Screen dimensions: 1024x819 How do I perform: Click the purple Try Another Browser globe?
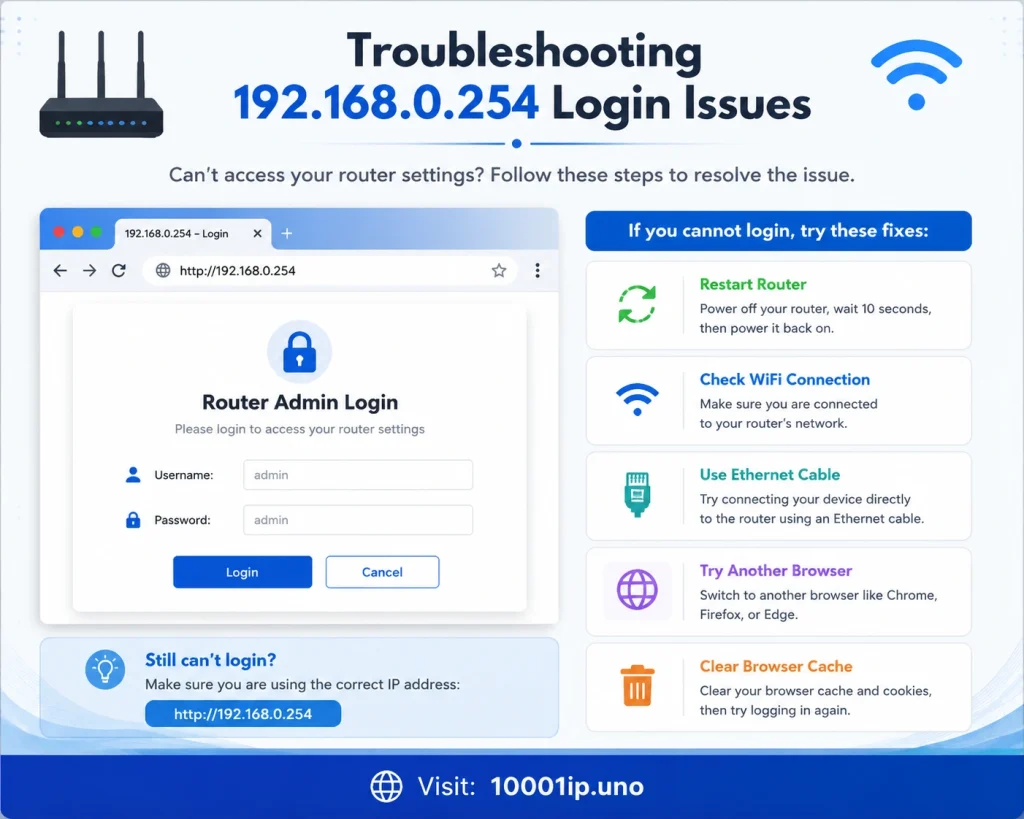(x=637, y=590)
